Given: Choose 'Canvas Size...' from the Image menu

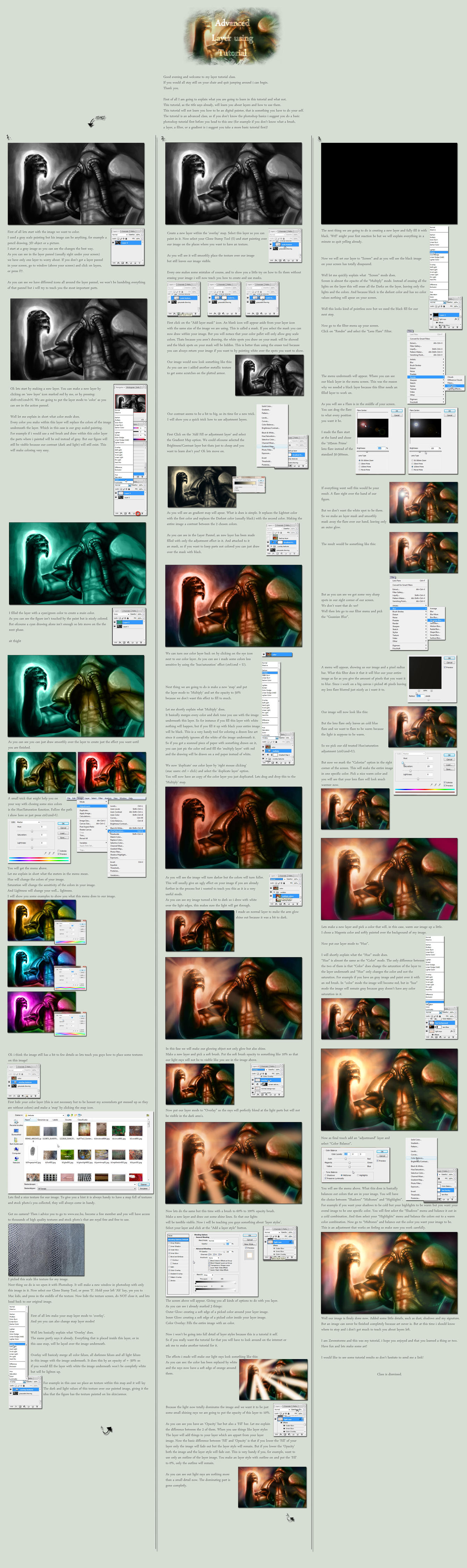Looking at the screenshot, I should click(x=93, y=823).
